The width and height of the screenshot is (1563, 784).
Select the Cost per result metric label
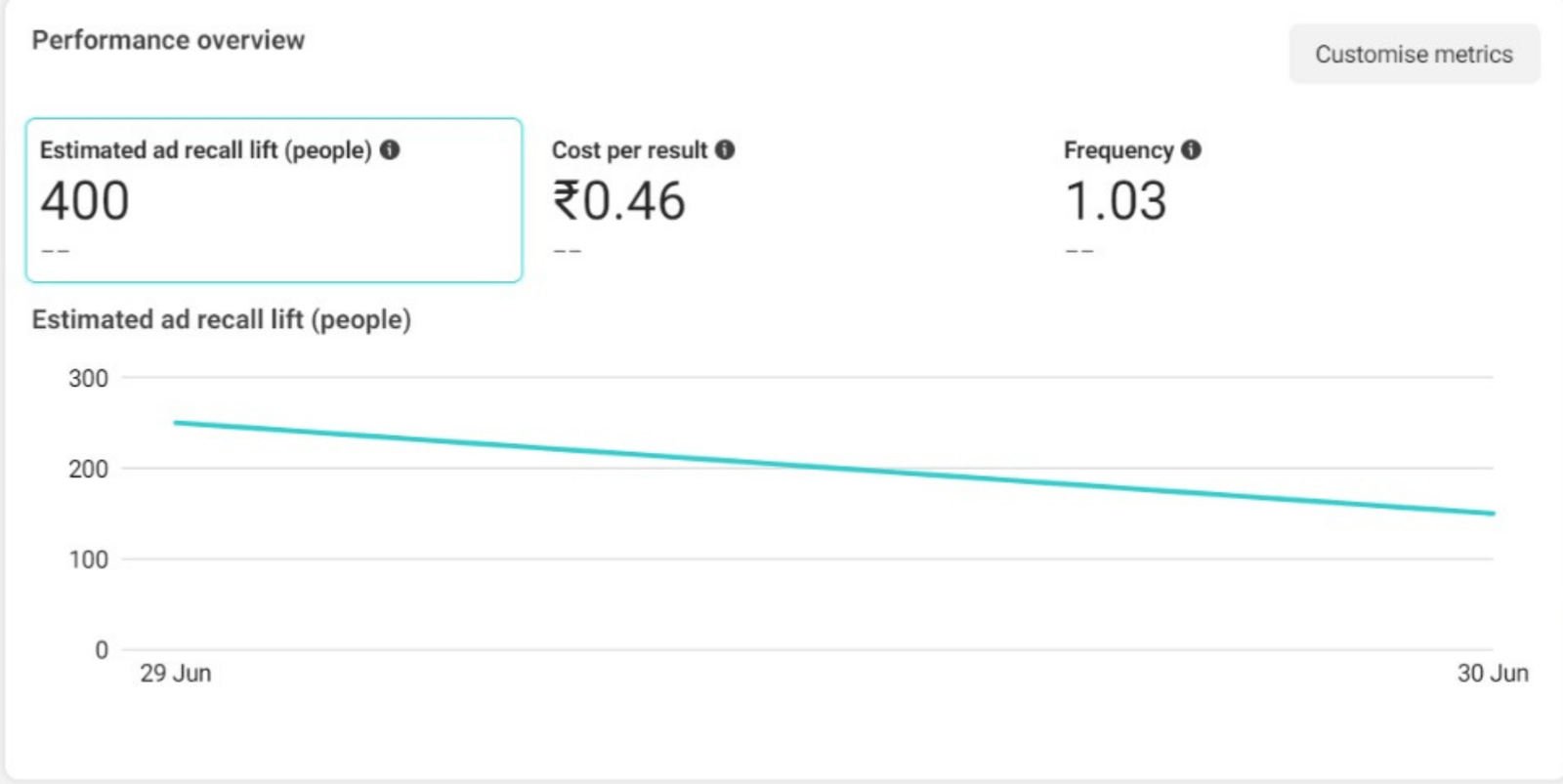pos(629,150)
